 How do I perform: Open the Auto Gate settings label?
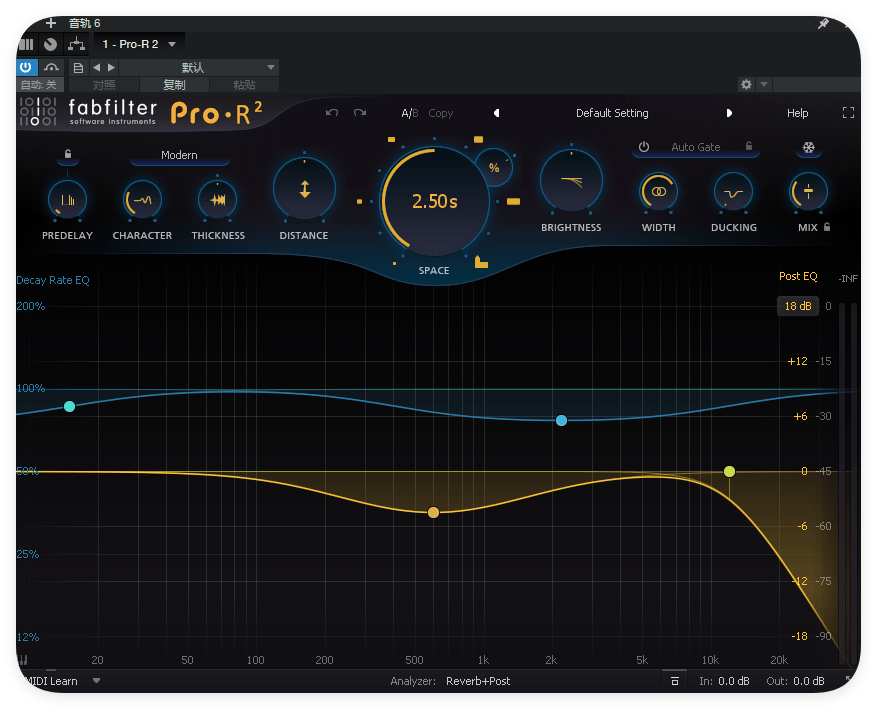coord(695,147)
